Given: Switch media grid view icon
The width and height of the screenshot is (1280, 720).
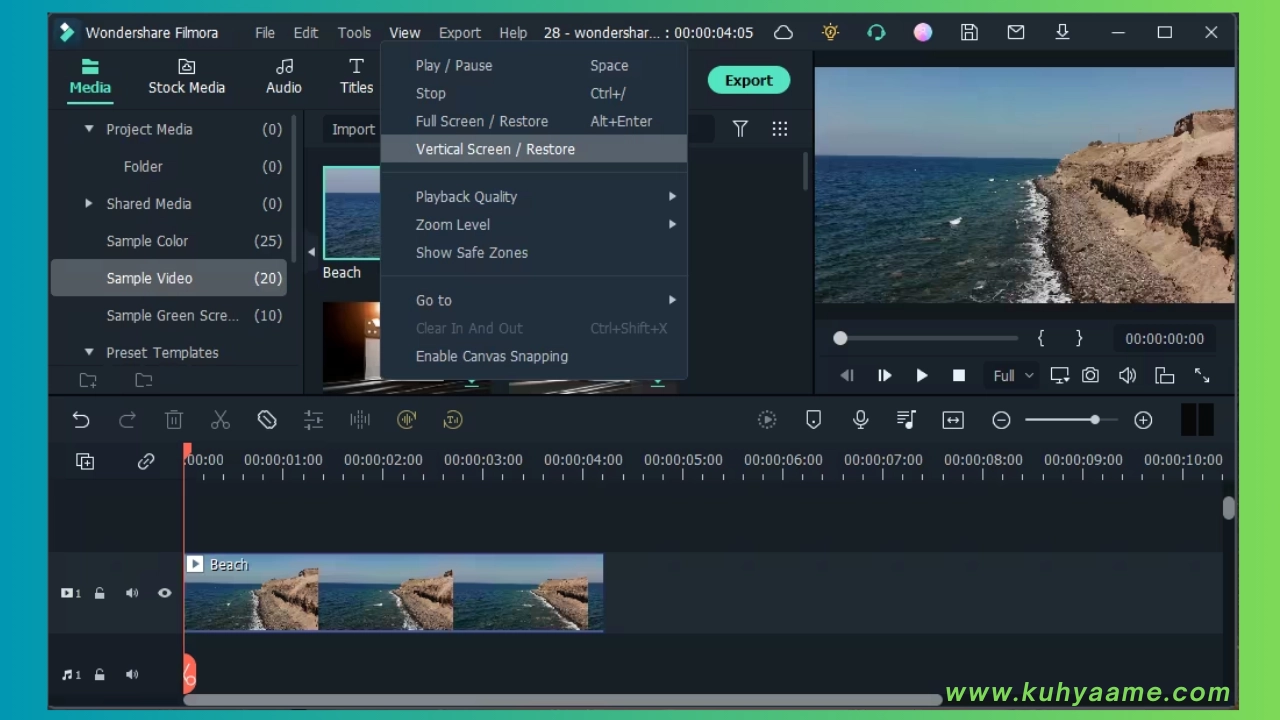Looking at the screenshot, I should pos(780,128).
